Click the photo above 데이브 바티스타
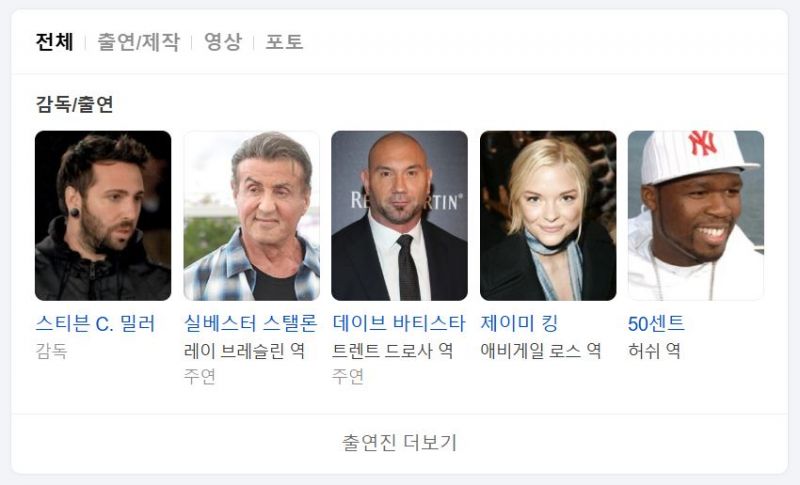The width and height of the screenshot is (800, 485). point(399,215)
